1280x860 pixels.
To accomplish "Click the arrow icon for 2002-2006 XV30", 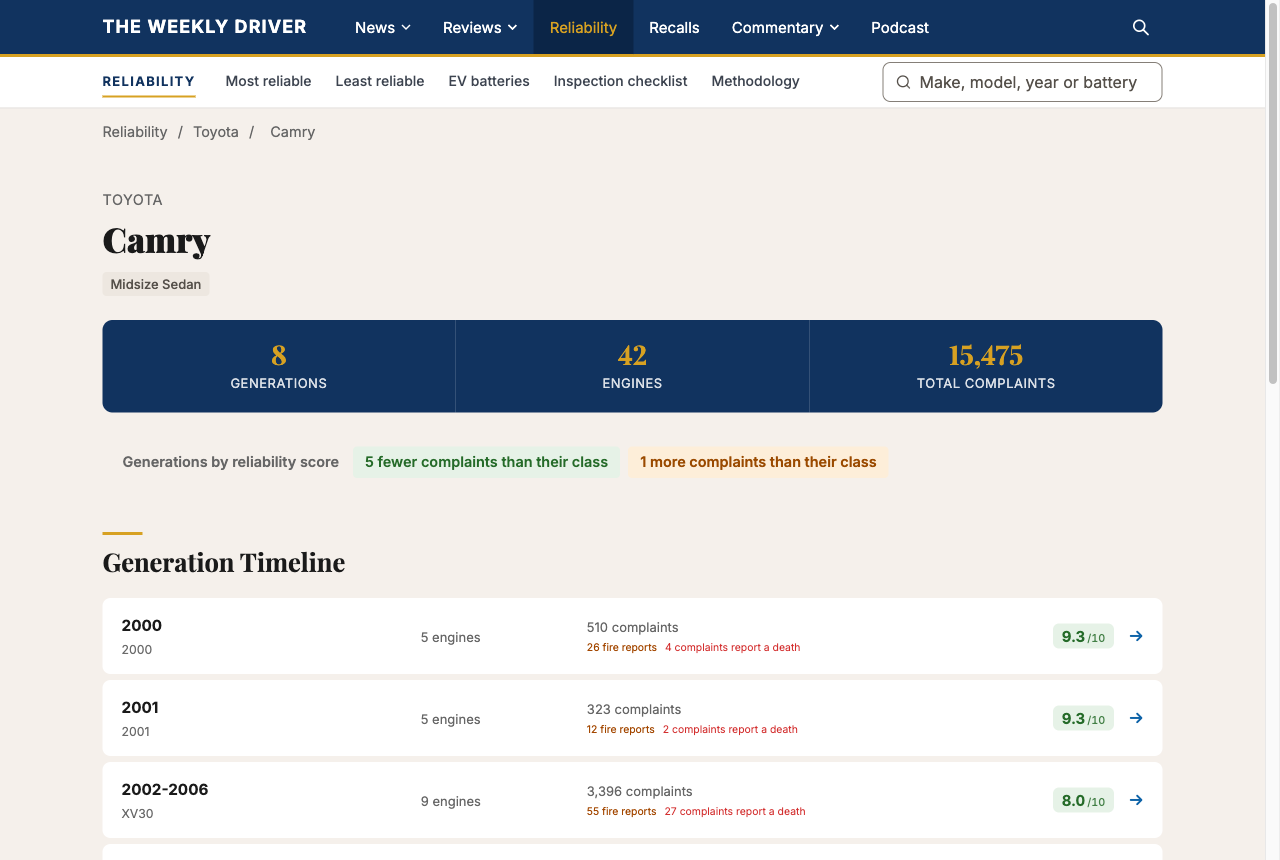I will [1136, 800].
